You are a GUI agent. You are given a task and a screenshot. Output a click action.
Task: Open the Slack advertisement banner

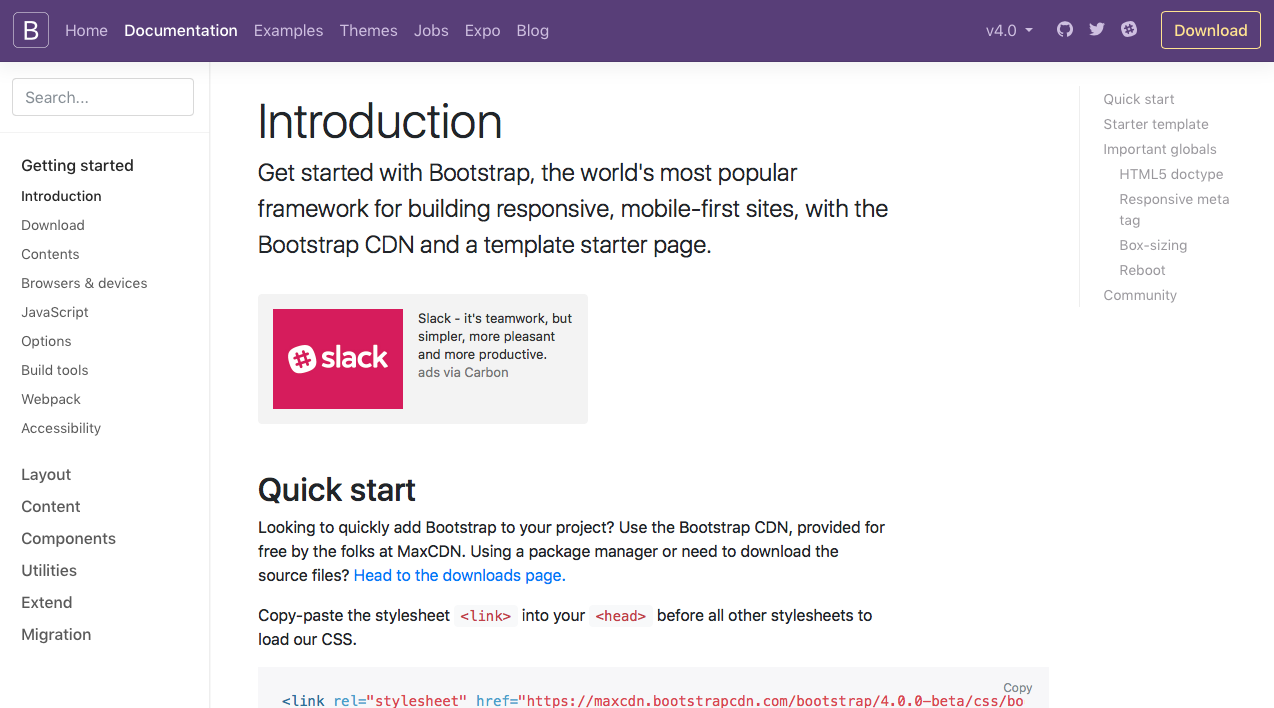(338, 358)
